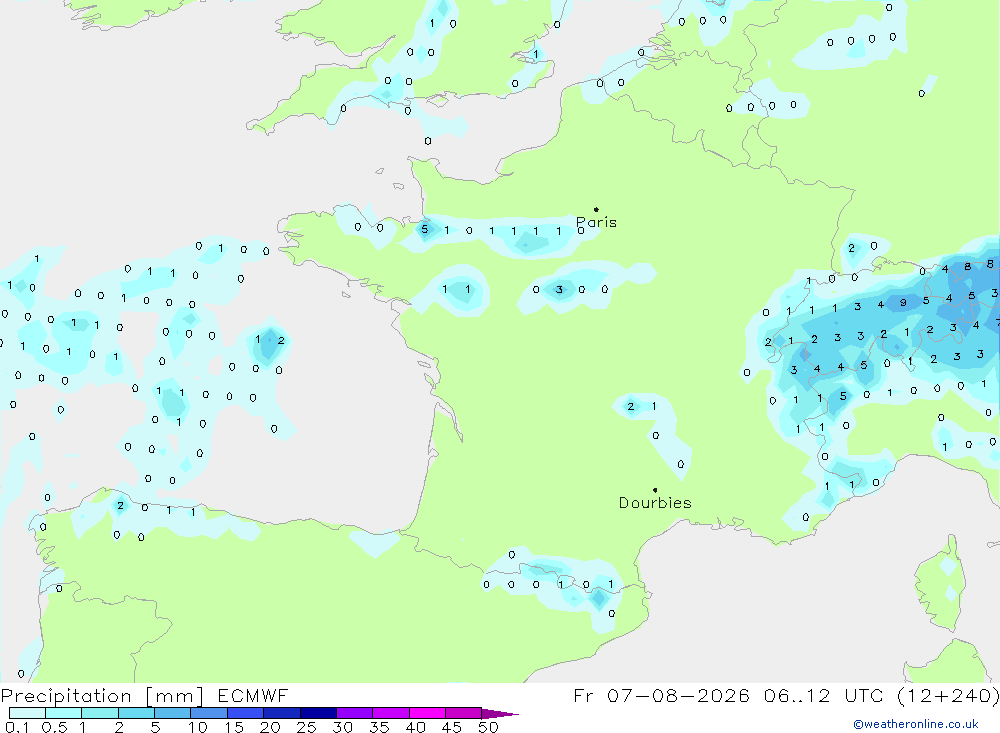Image resolution: width=1000 pixels, height=733 pixels.
Task: Pick the 40–45 mm magenta legend swatch
Action: tap(427, 713)
